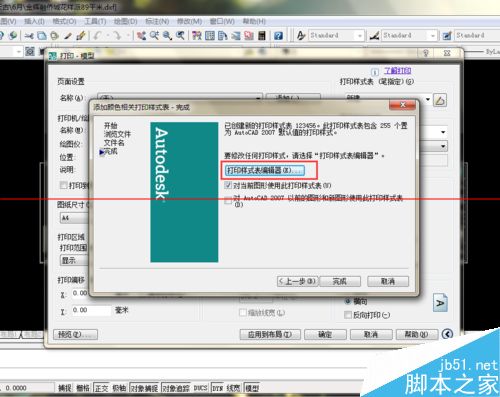Select the Pan realtime tool icon
Image resolution: width=500 pixels, height=397 pixels.
pyautogui.click(x=141, y=35)
